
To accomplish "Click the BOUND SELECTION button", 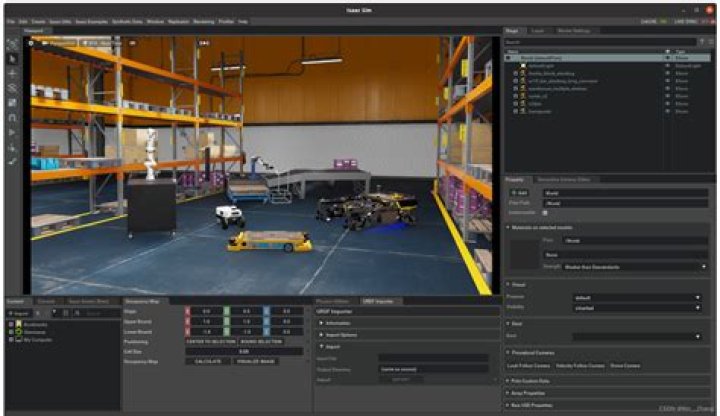I will click(x=261, y=342).
